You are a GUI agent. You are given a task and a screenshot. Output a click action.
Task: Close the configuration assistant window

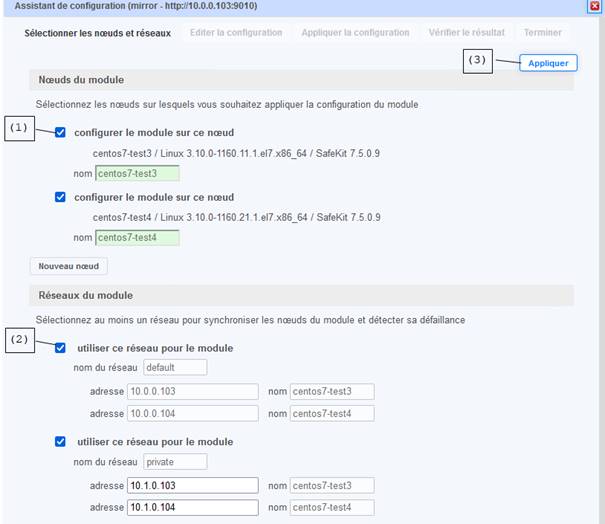pyautogui.click(x=596, y=6)
